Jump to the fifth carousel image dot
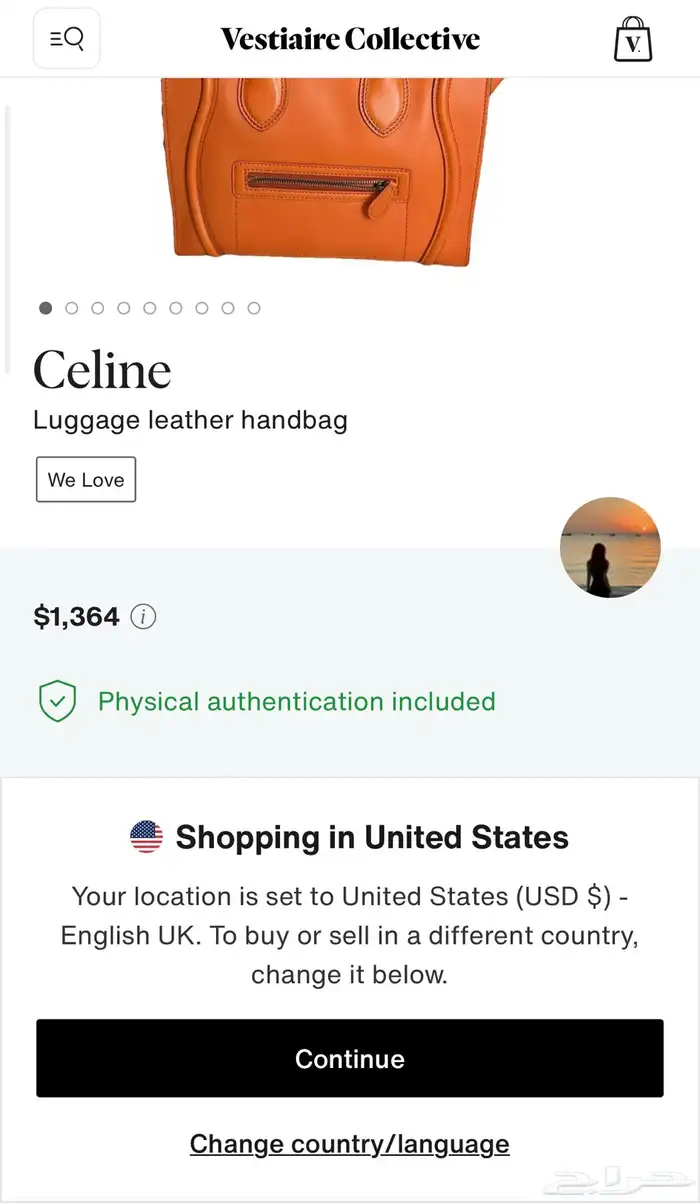 click(150, 308)
